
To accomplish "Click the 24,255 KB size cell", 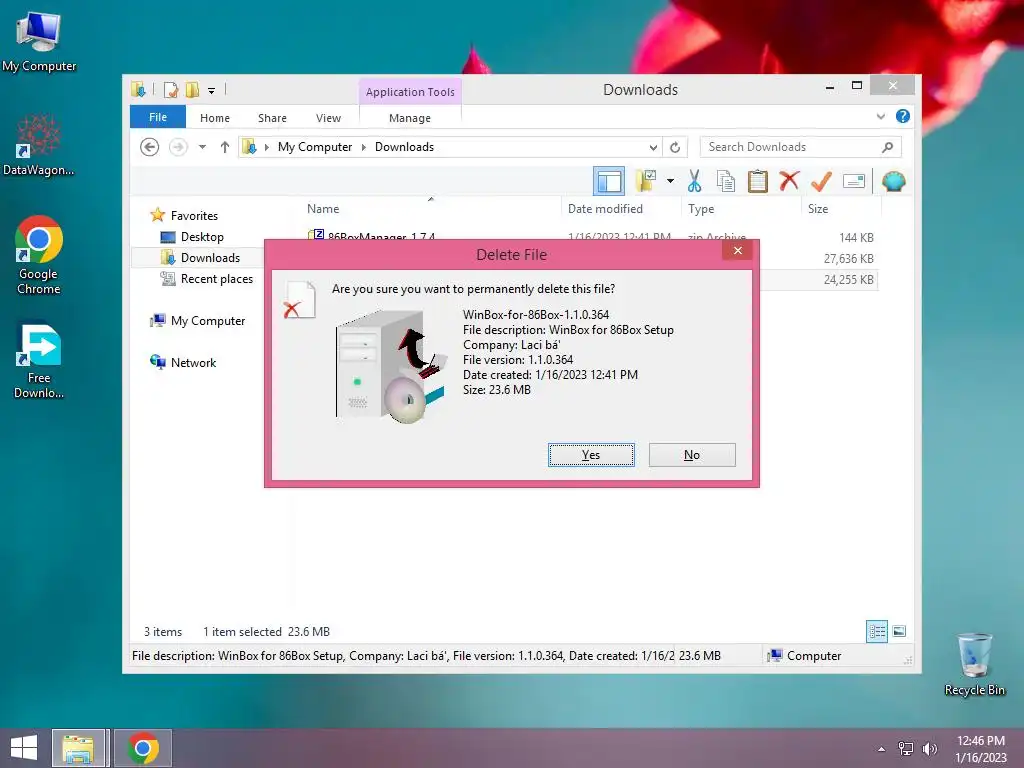I will click(848, 280).
